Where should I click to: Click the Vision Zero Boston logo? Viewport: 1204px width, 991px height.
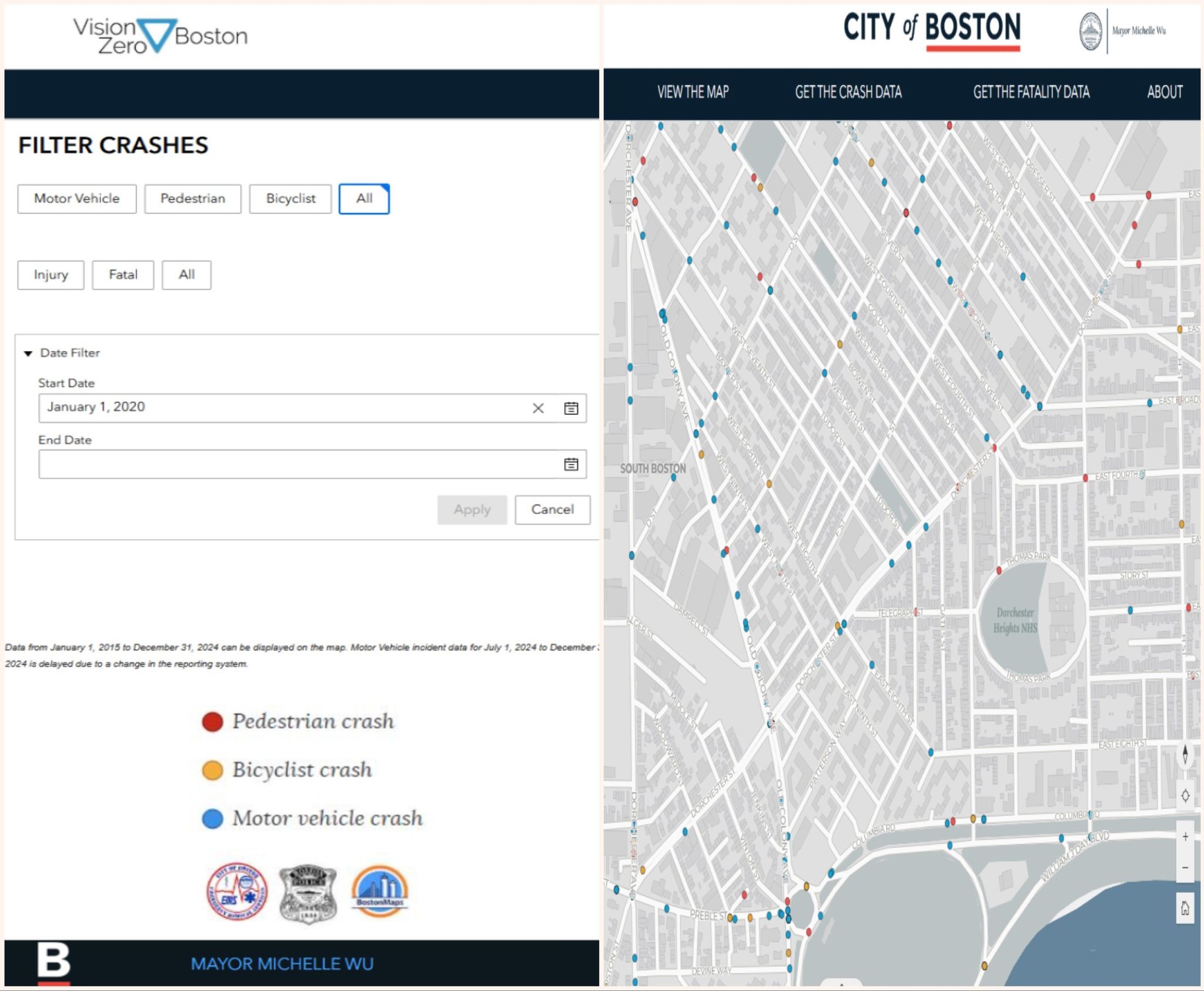coord(160,36)
